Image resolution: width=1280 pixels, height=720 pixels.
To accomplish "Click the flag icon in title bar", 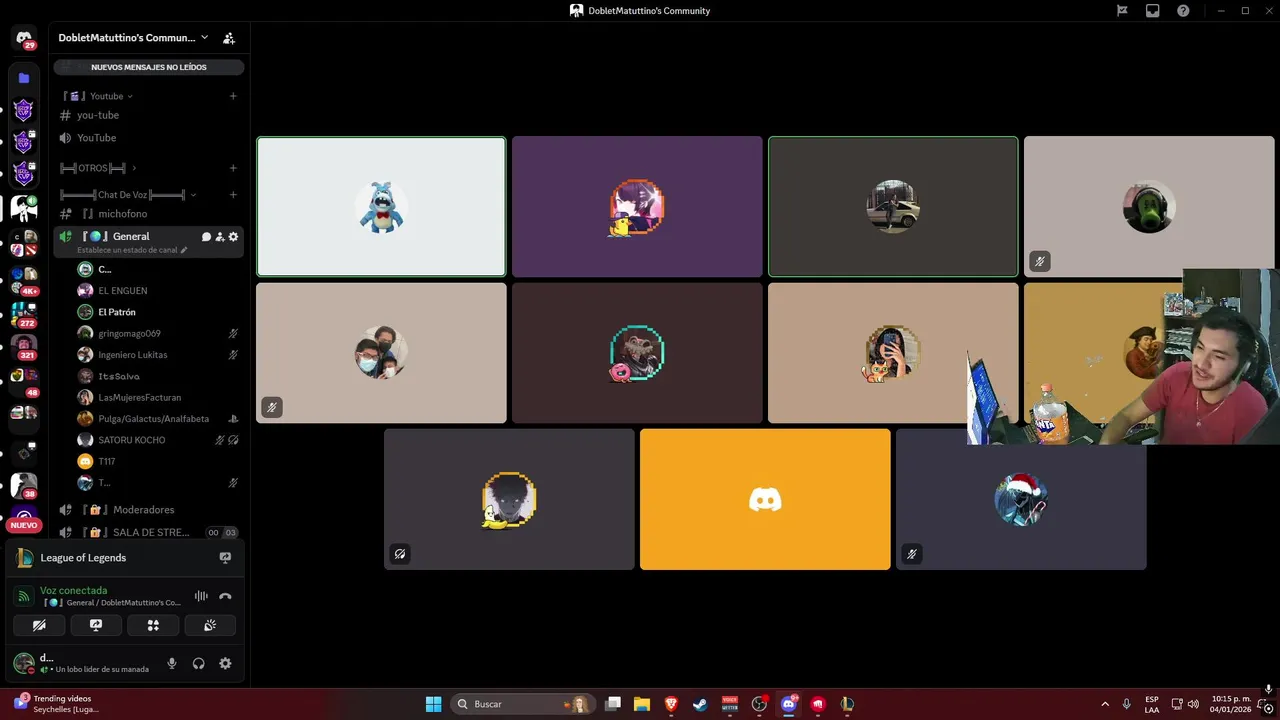I will (1122, 11).
